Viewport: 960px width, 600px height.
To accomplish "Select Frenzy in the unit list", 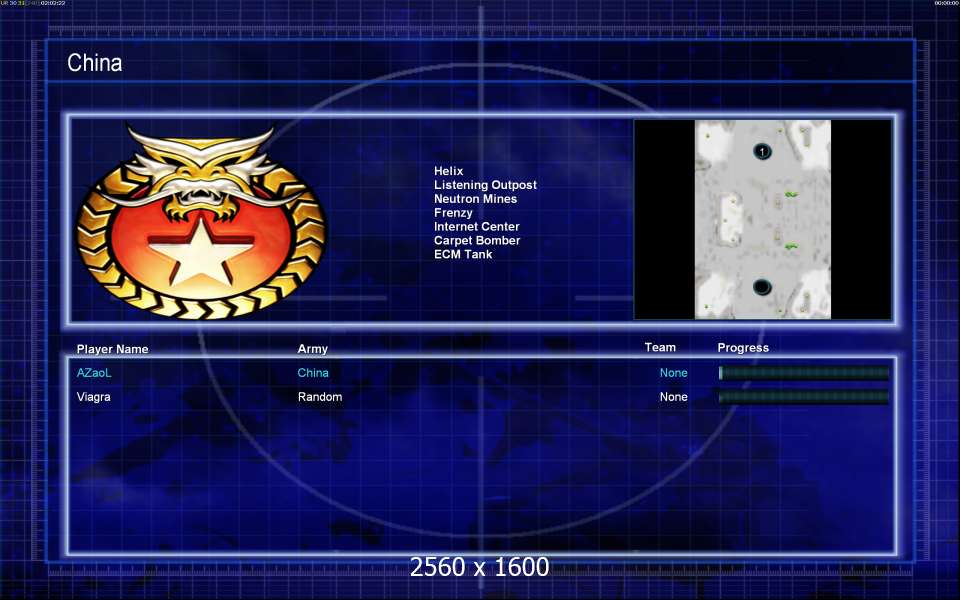I will (453, 213).
